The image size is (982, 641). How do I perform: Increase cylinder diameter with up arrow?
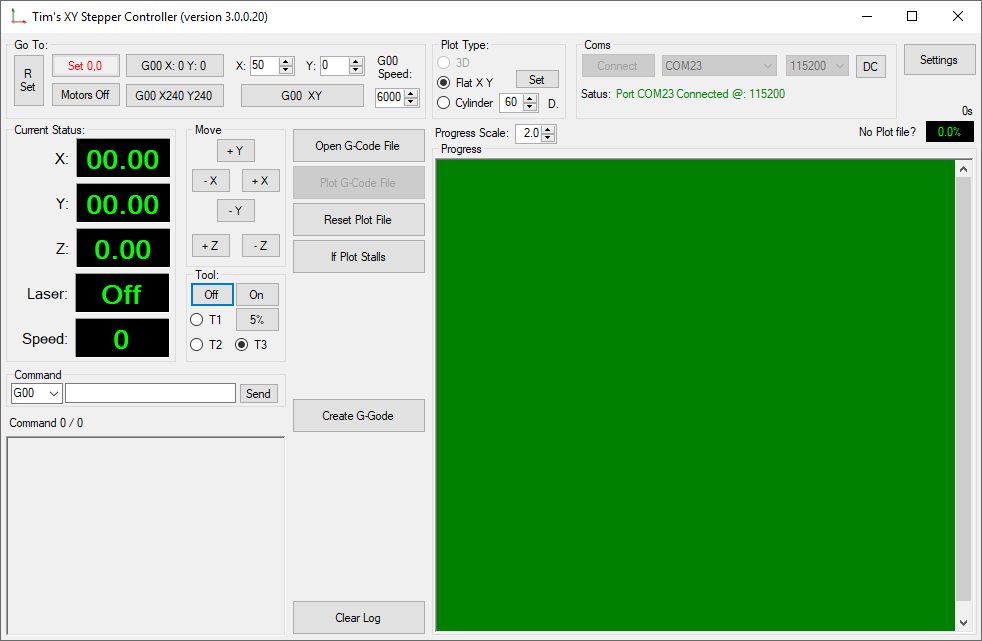pos(530,98)
